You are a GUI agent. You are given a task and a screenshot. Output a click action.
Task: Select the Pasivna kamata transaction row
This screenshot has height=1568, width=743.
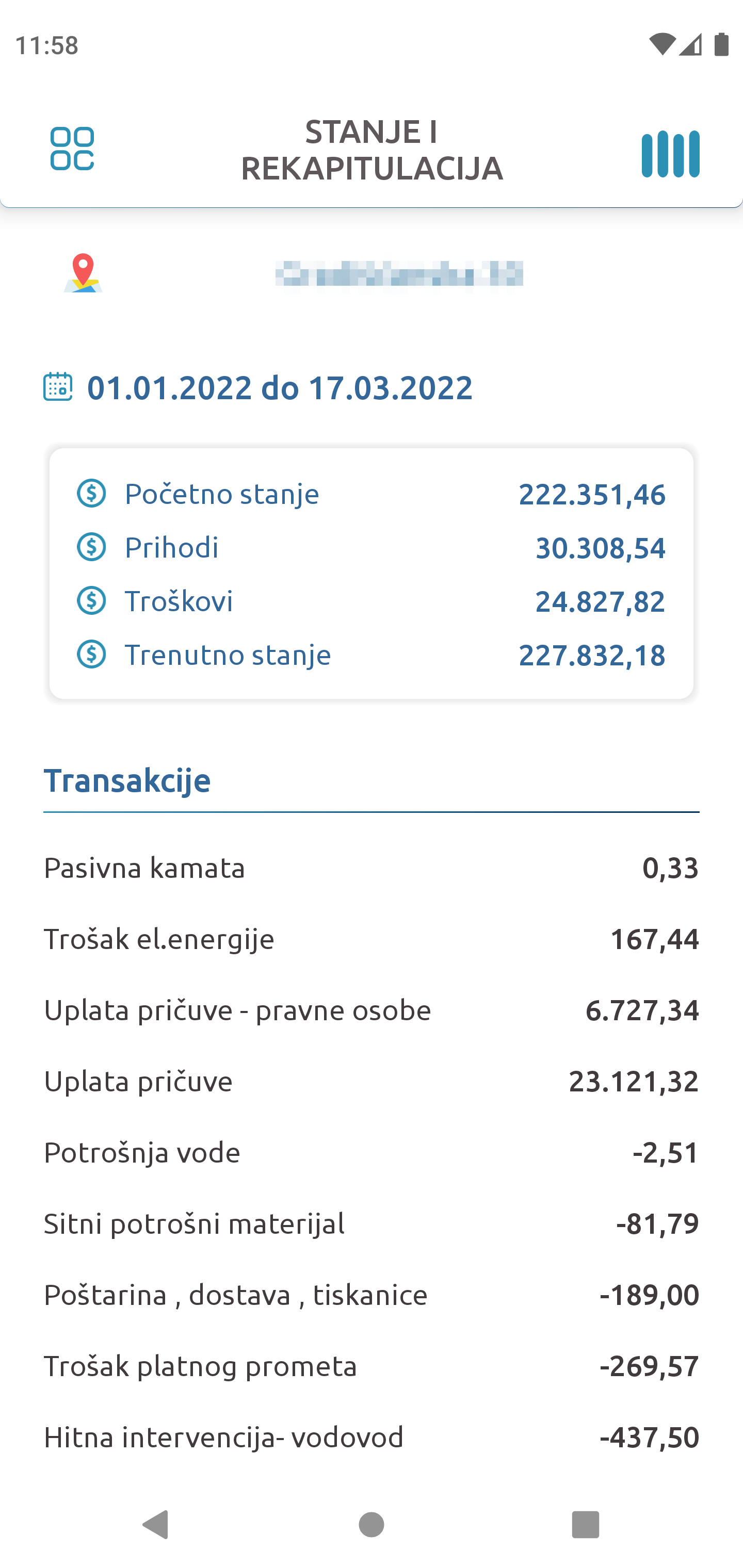pyautogui.click(x=371, y=868)
